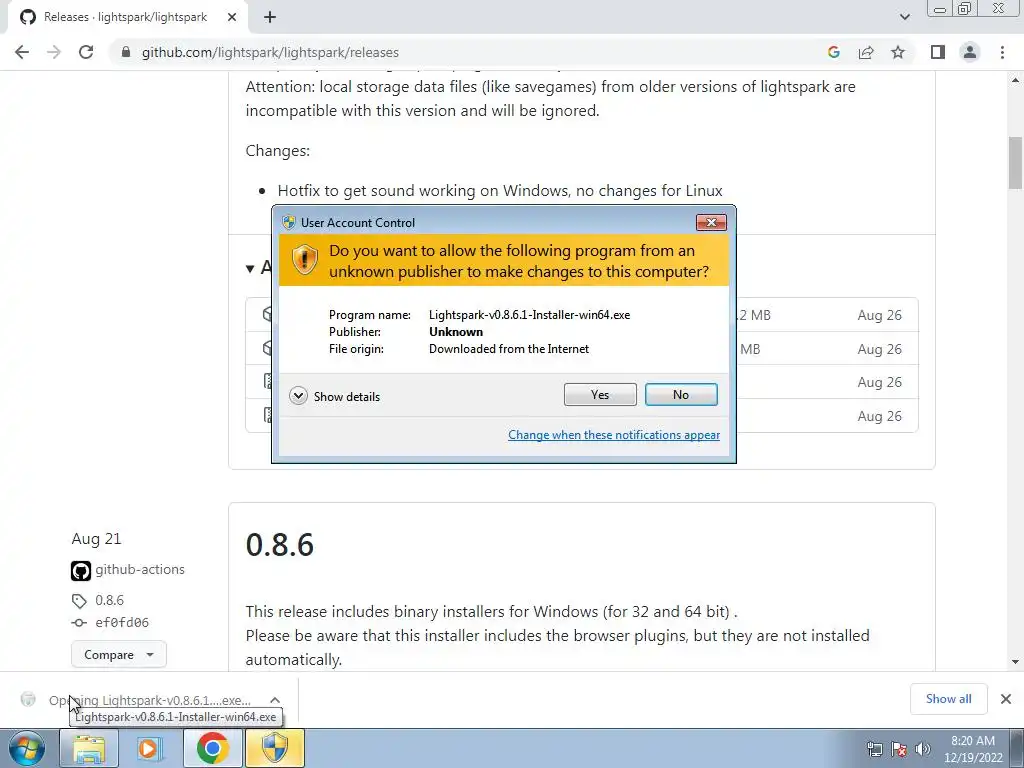Viewport: 1024px width, 768px height.
Task: Close the Releases browser tab
Action: tap(232, 17)
